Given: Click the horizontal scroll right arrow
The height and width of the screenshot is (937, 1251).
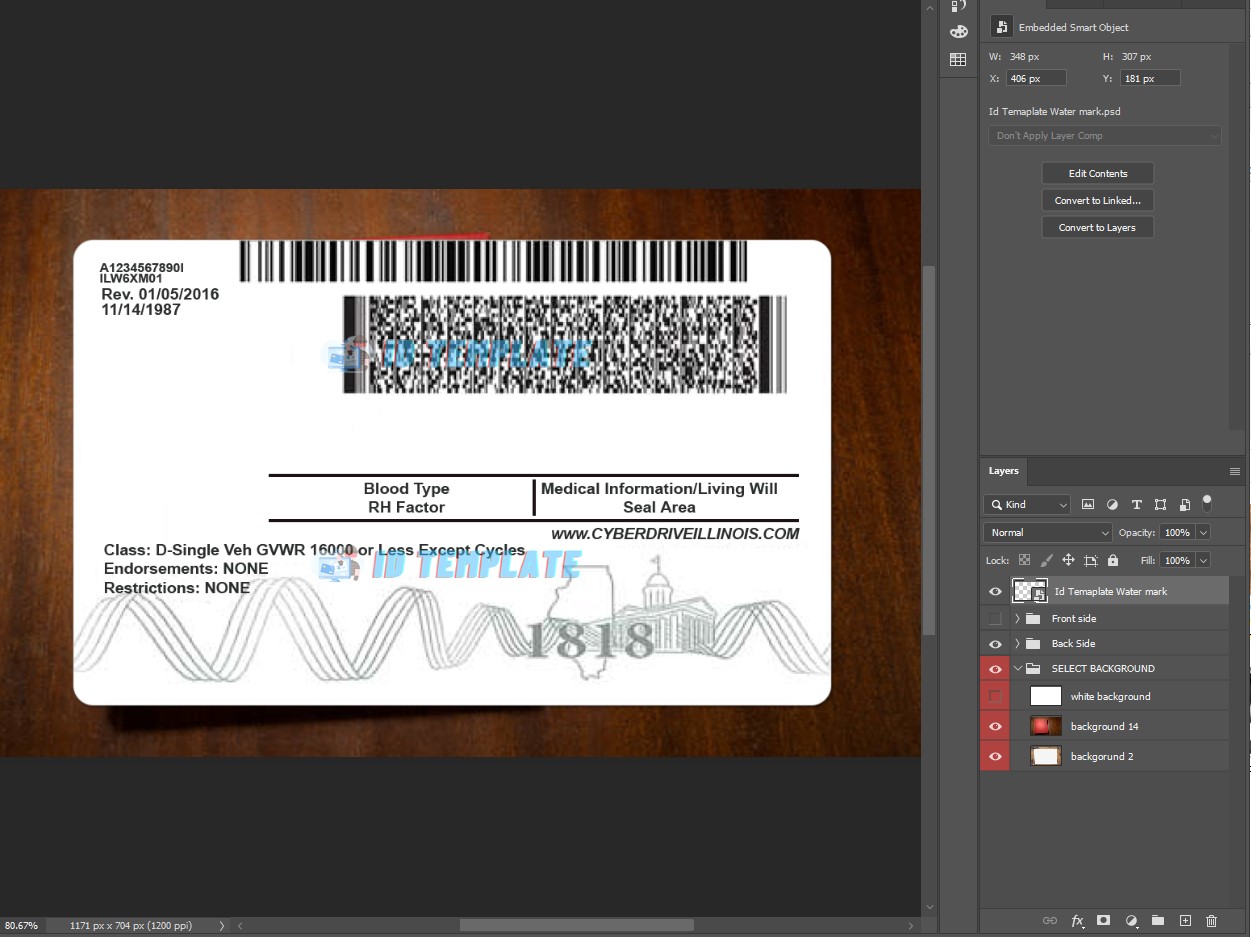Looking at the screenshot, I should 911,926.
